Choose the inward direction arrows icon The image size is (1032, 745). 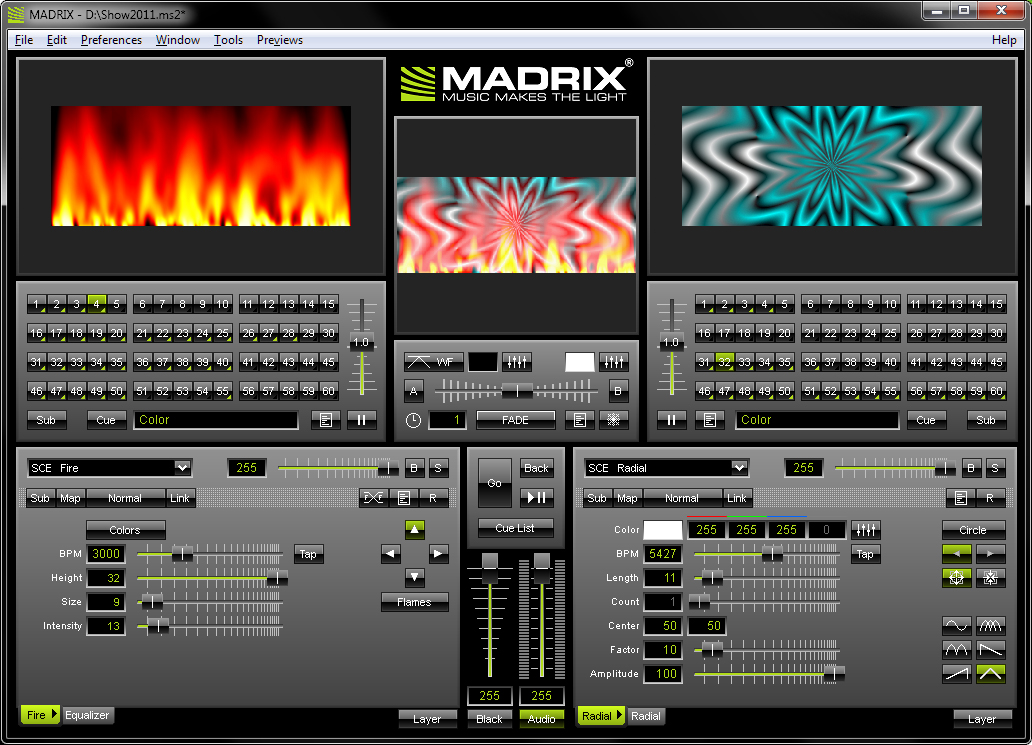(x=991, y=578)
